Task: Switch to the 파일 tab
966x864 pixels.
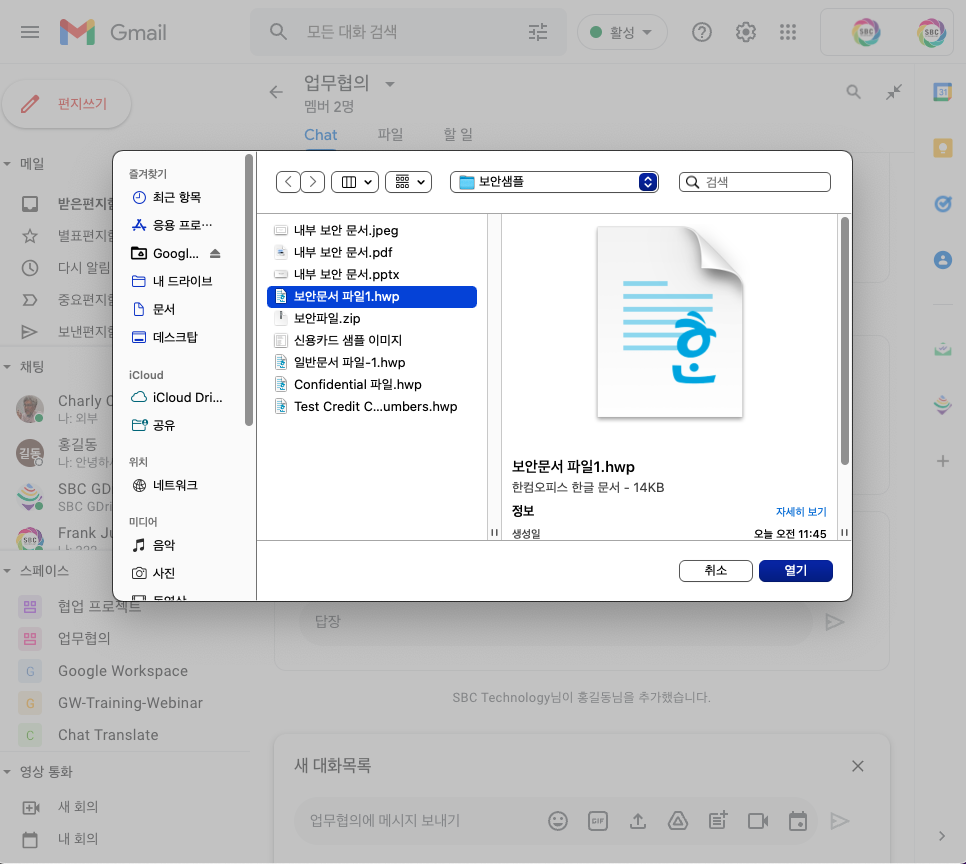Action: (390, 135)
